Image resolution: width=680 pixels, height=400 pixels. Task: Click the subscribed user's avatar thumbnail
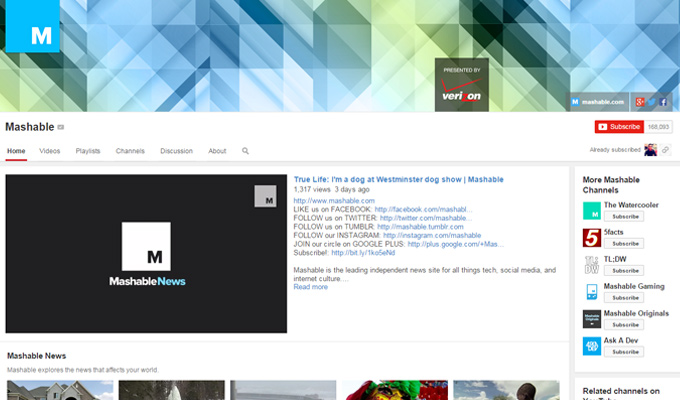(651, 150)
